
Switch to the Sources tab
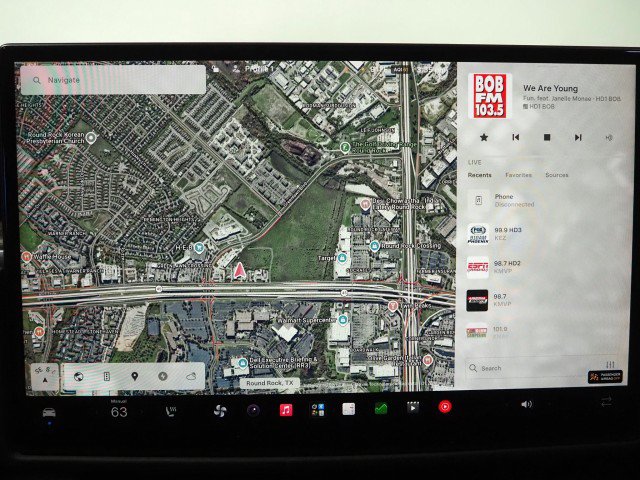pos(557,175)
